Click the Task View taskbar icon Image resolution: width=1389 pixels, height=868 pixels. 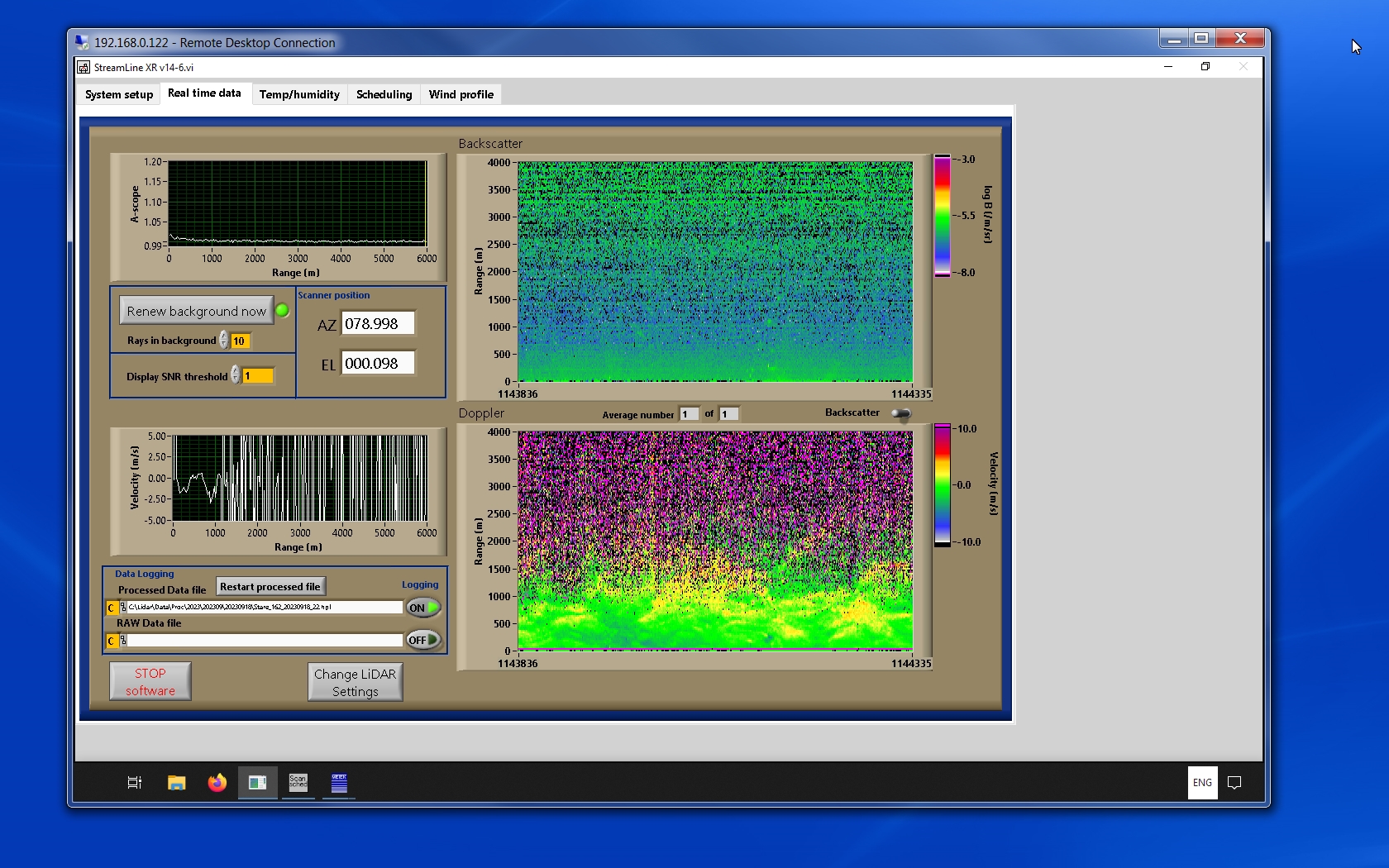(135, 783)
